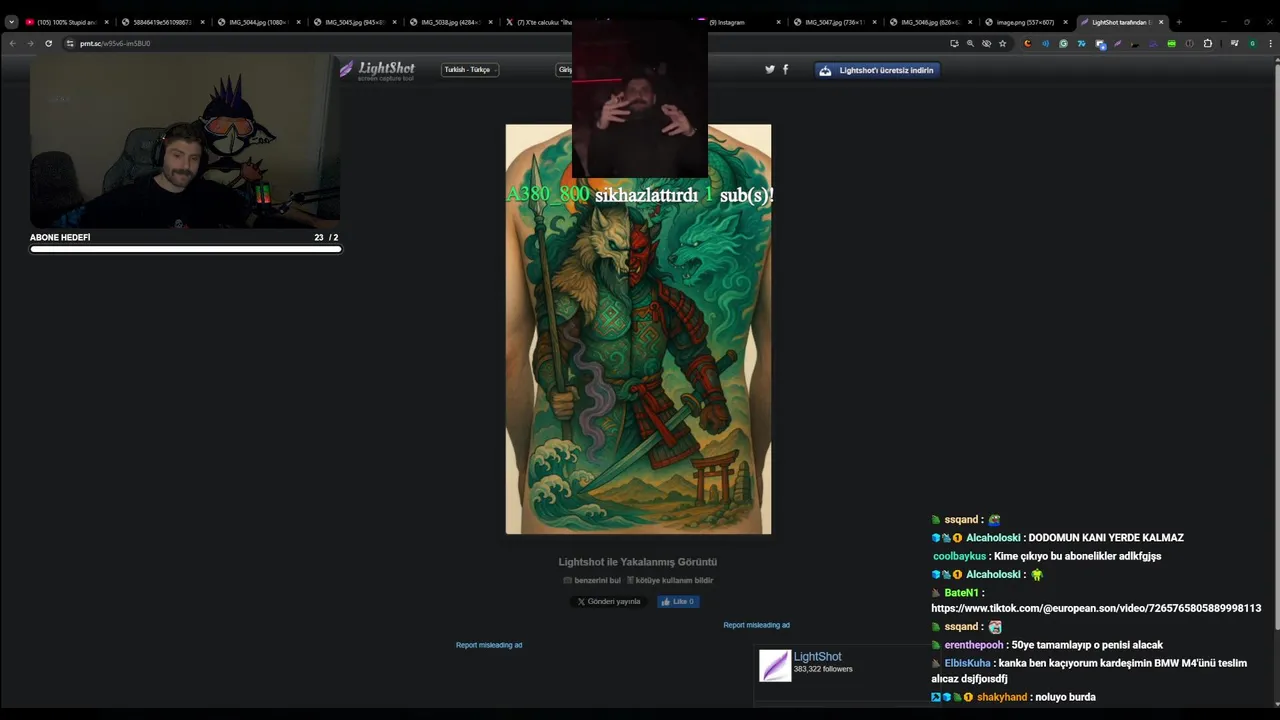Open the green G extension icon
Viewport: 1280px width, 720px height.
pyautogui.click(x=1063, y=43)
